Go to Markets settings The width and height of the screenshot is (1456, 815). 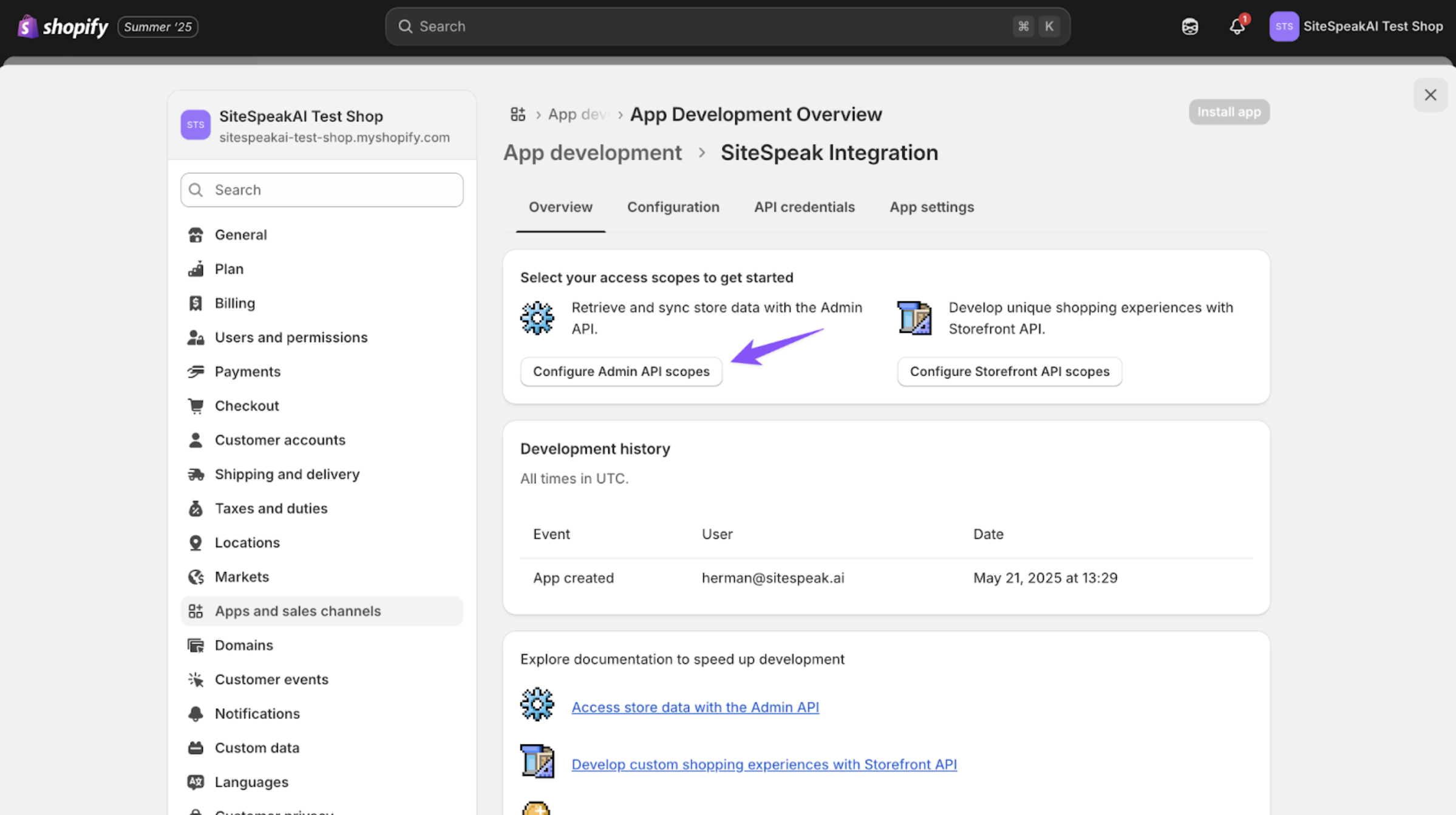coord(242,577)
